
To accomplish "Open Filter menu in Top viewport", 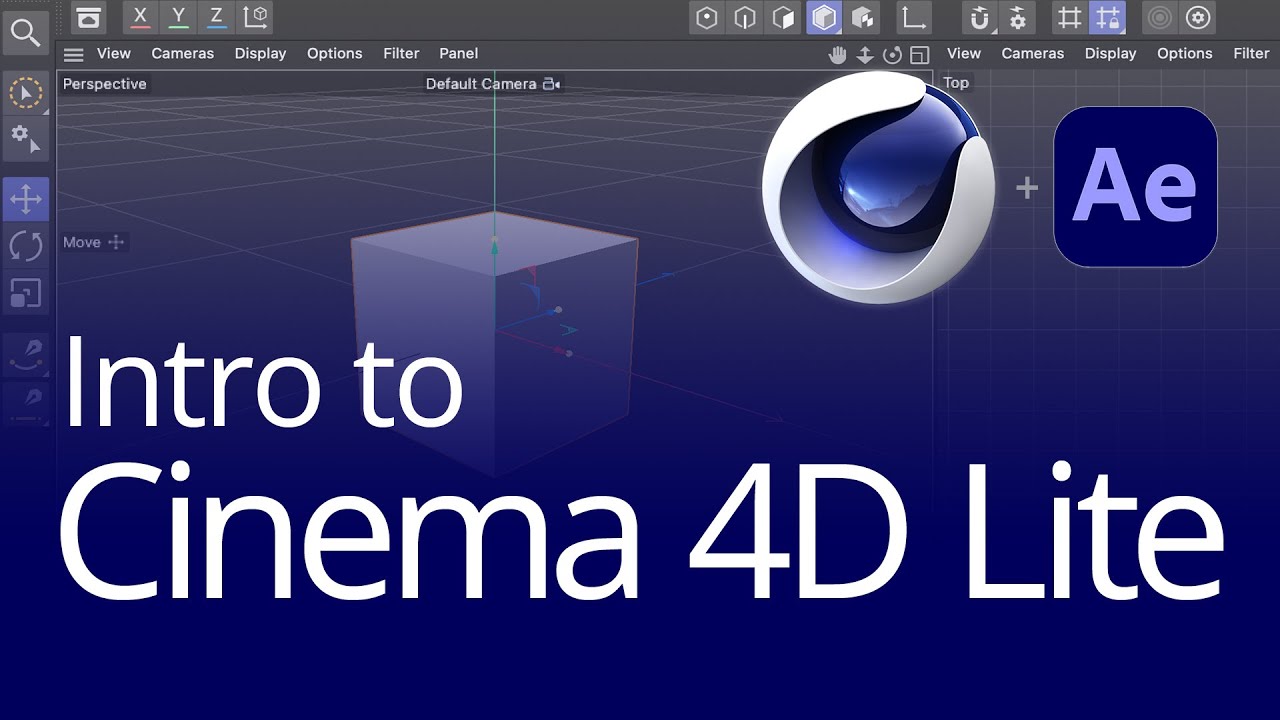I will (x=1251, y=53).
